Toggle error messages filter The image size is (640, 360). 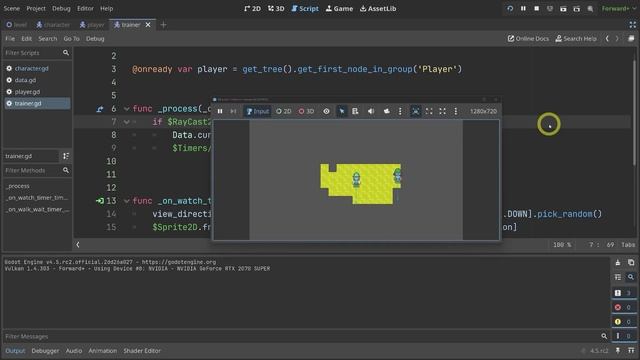point(623,307)
